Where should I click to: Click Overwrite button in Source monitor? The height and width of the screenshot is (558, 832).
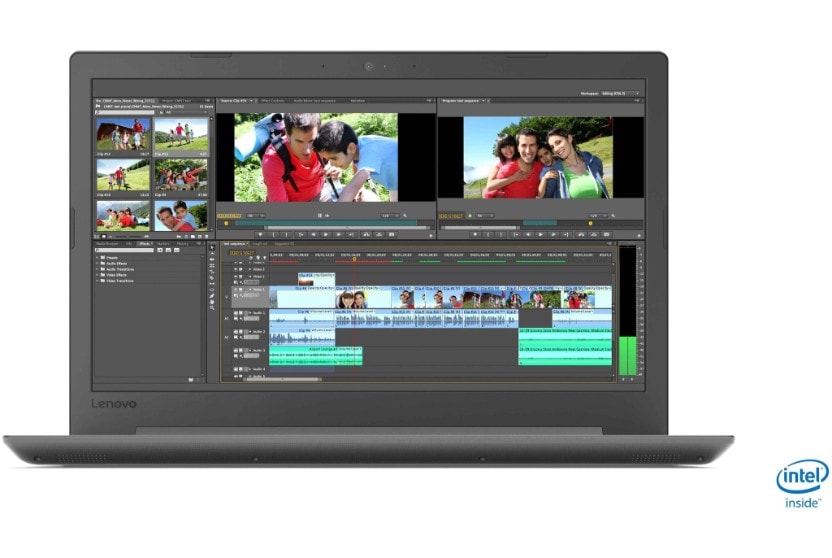pyautogui.click(x=378, y=234)
